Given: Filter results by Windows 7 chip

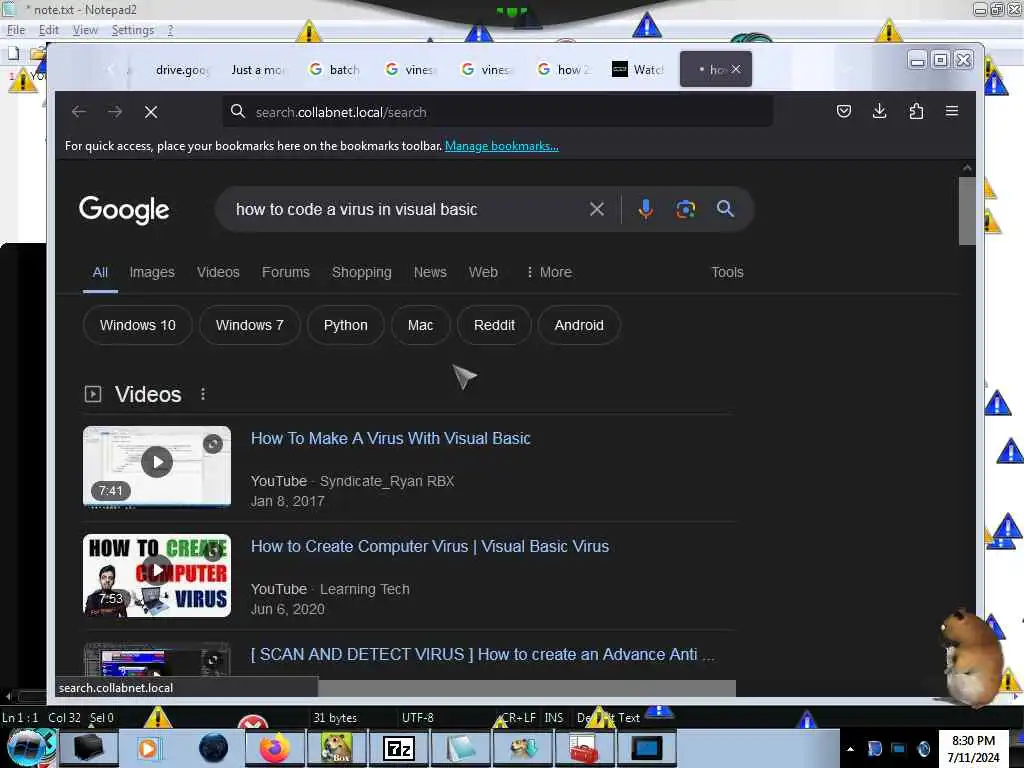Looking at the screenshot, I should (x=249, y=325).
